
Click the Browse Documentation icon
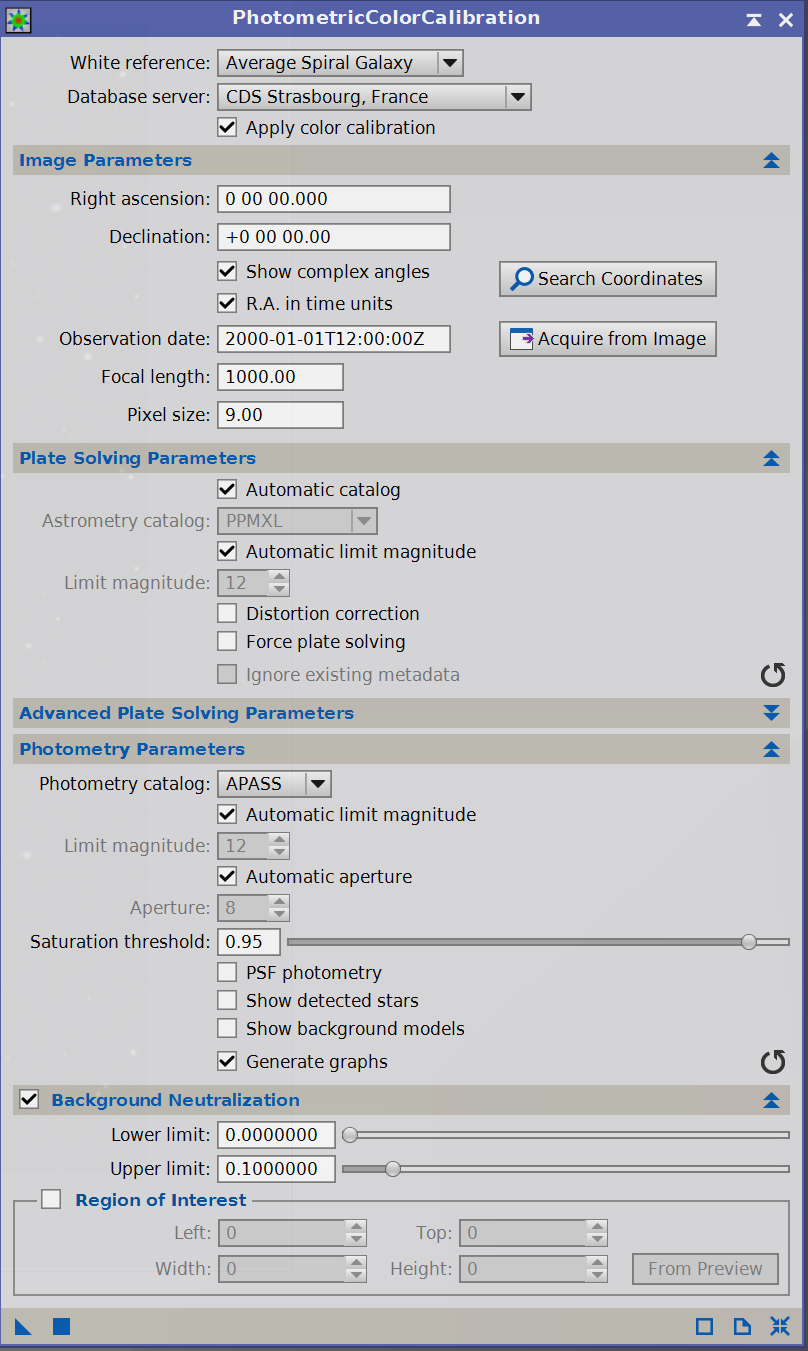[742, 1326]
